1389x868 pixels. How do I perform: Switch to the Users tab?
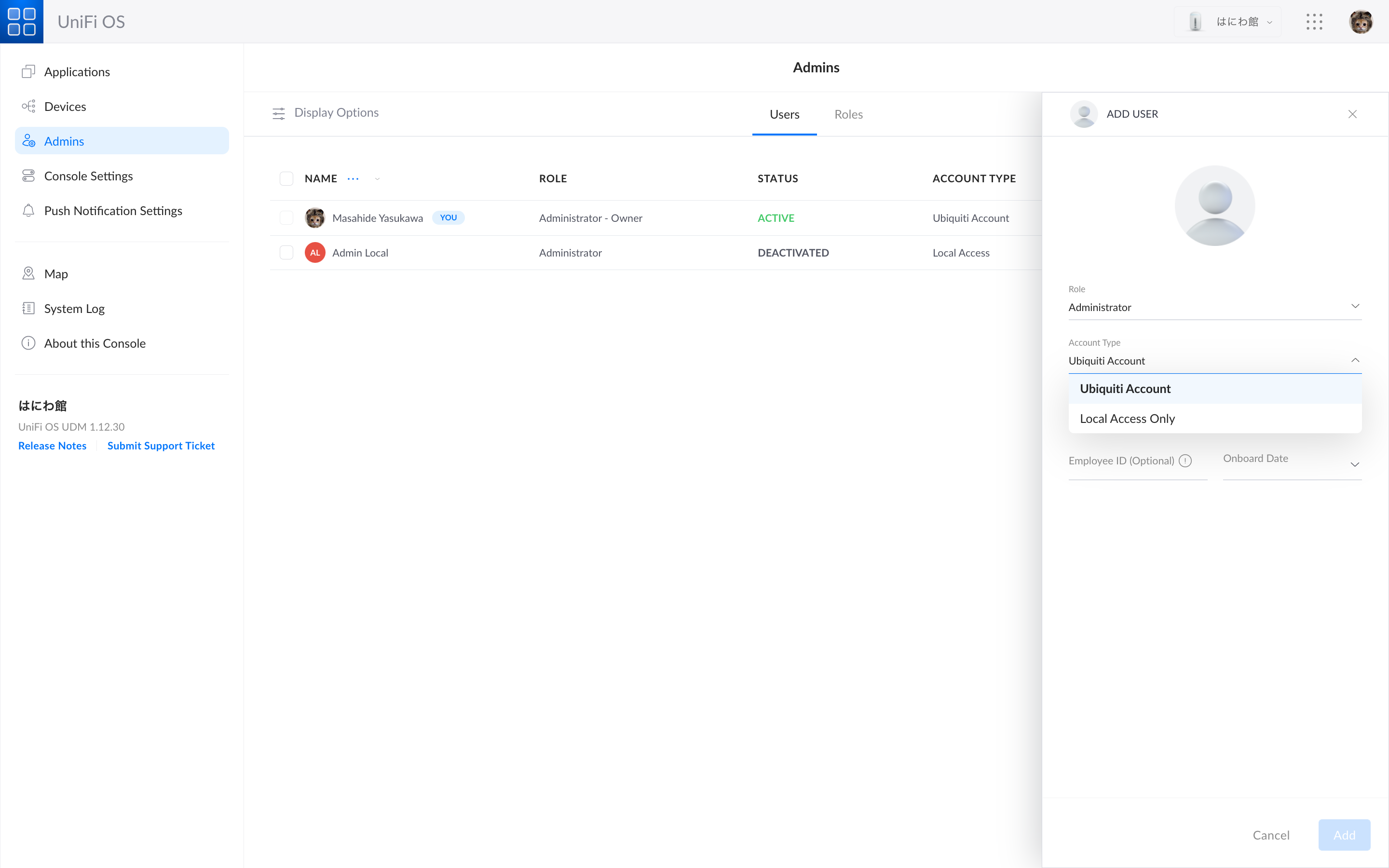(784, 114)
